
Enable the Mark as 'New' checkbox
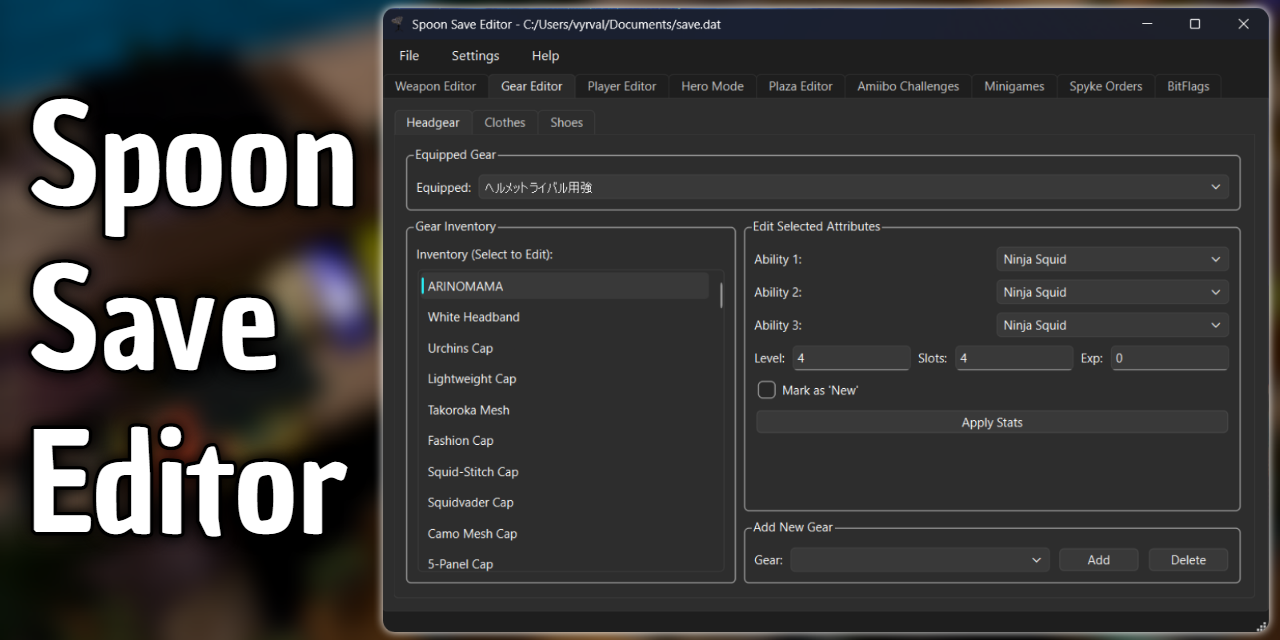(x=767, y=390)
